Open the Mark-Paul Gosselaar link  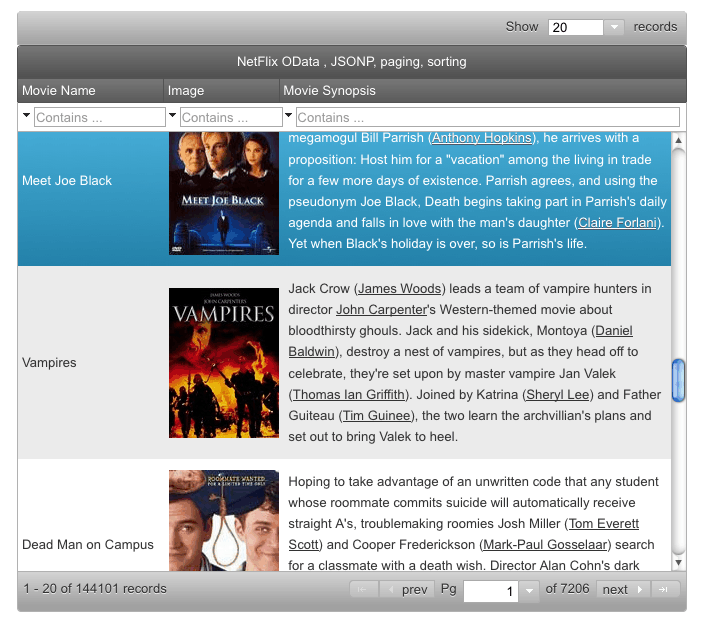[x=545, y=544]
